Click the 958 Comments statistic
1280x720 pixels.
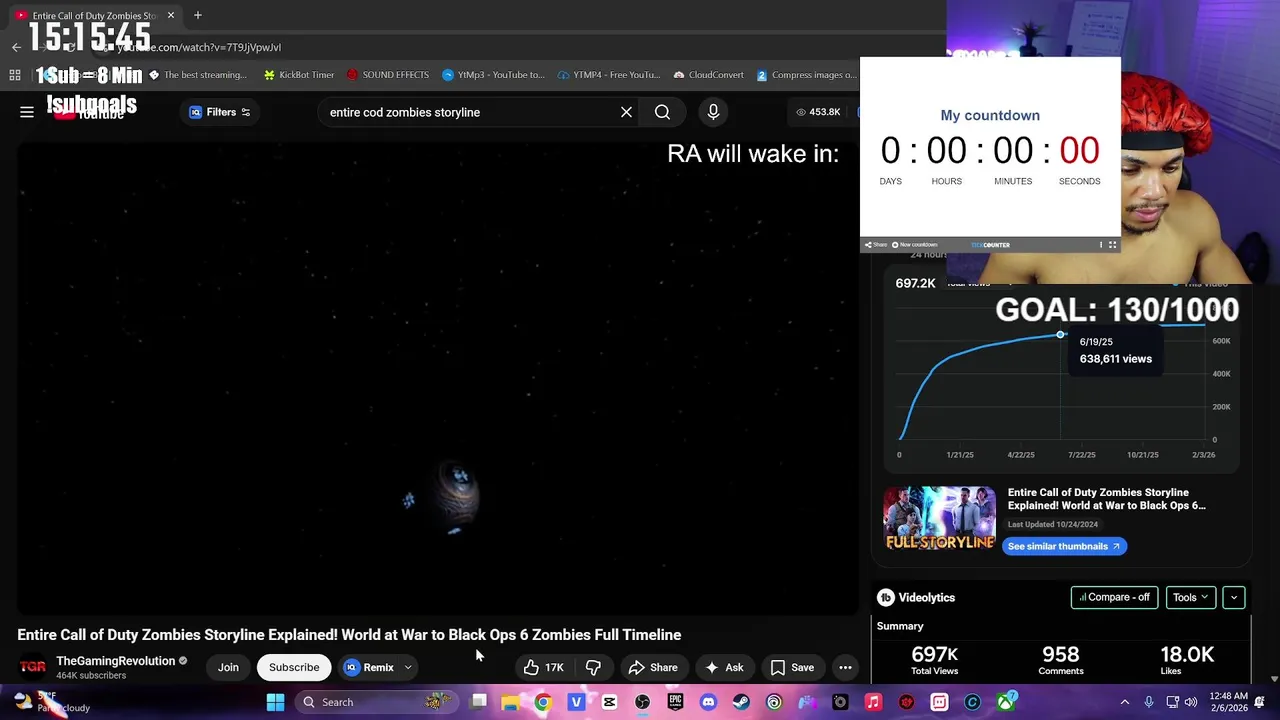(x=1060, y=660)
